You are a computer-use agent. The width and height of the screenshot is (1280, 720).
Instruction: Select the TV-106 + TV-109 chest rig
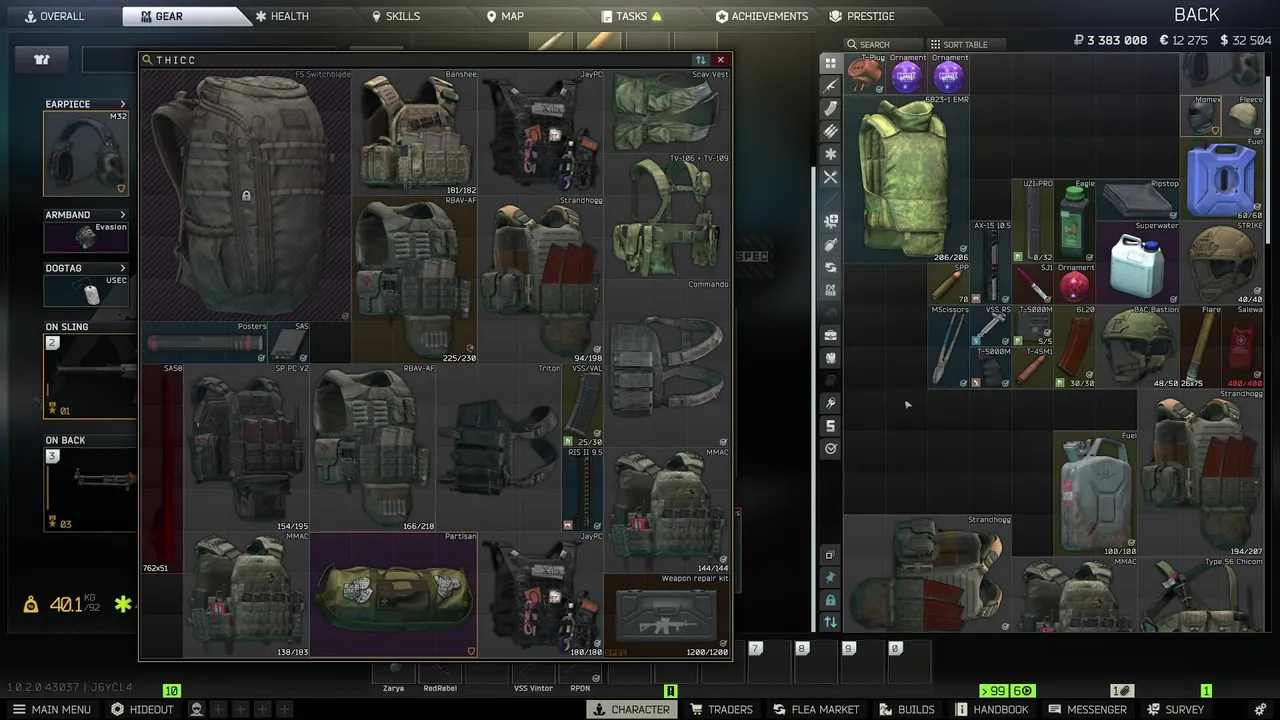(667, 215)
